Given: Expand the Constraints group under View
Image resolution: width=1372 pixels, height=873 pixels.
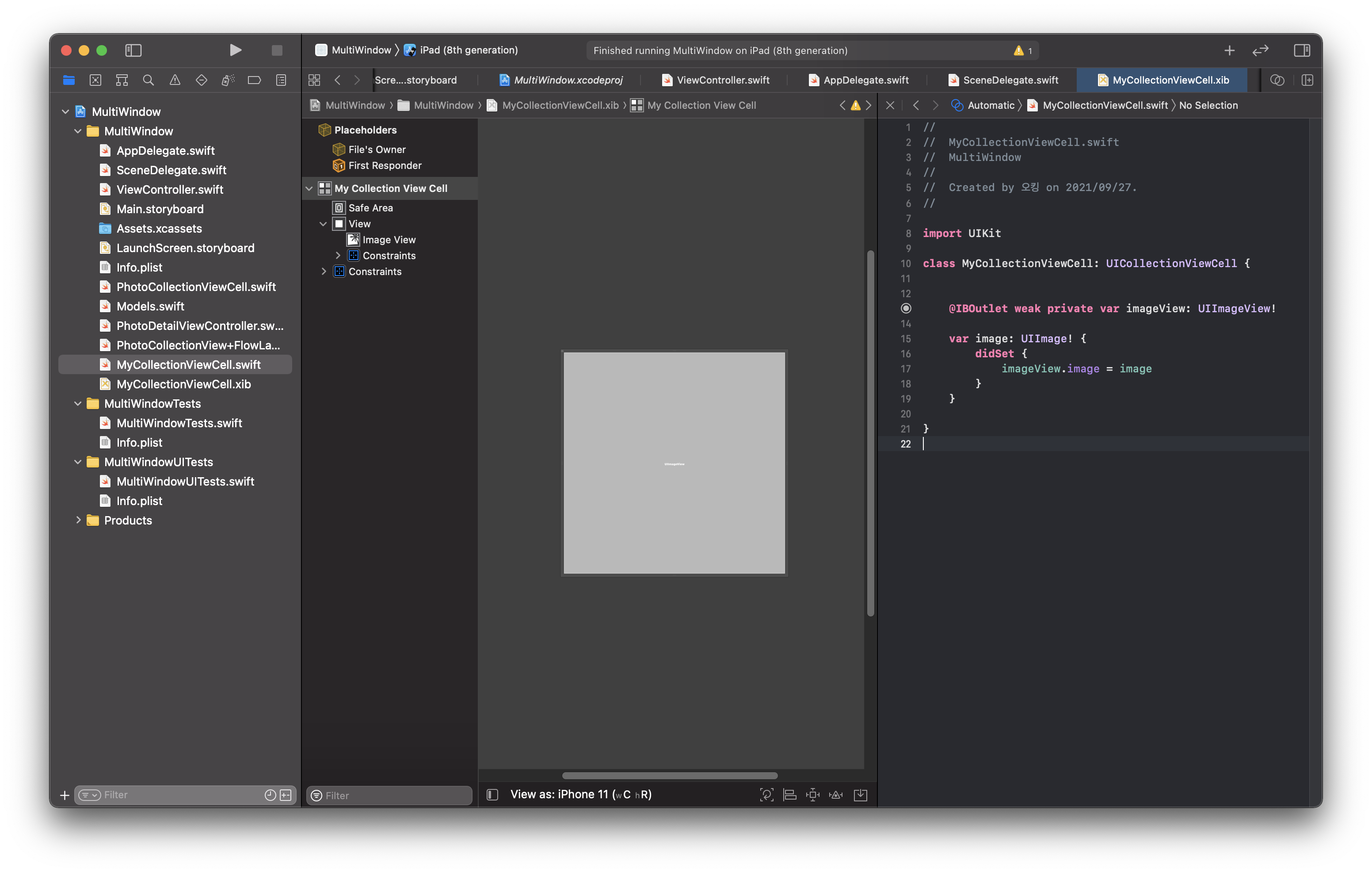Looking at the screenshot, I should [338, 256].
